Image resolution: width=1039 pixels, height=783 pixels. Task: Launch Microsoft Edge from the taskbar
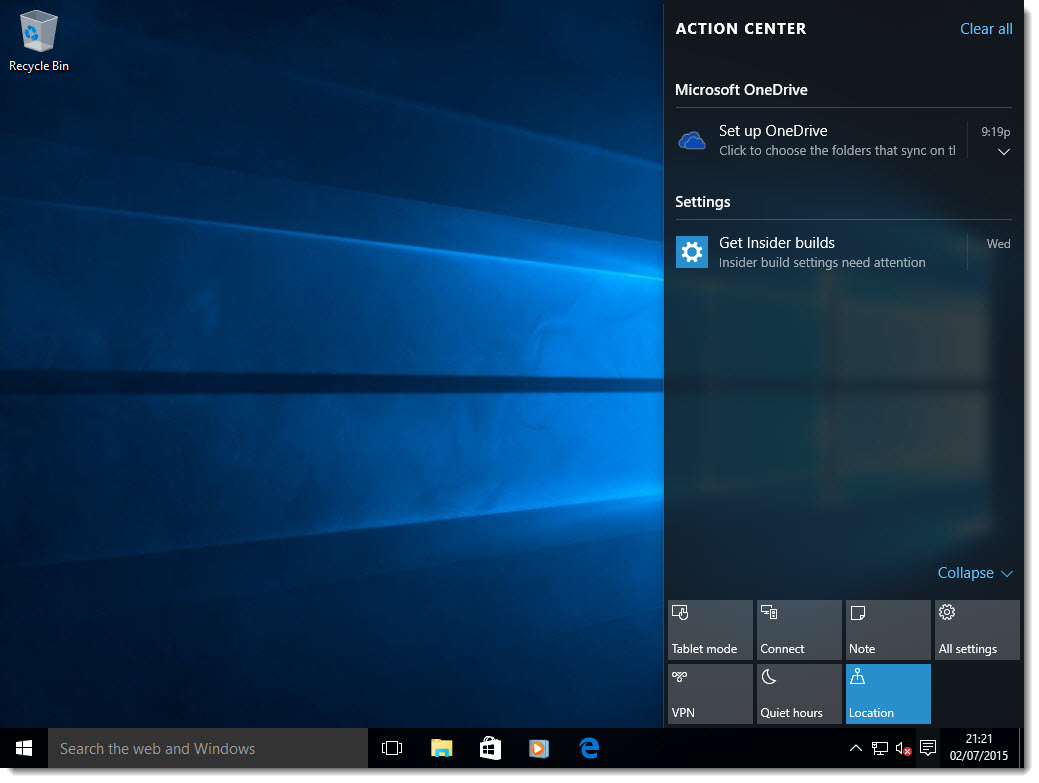(589, 747)
